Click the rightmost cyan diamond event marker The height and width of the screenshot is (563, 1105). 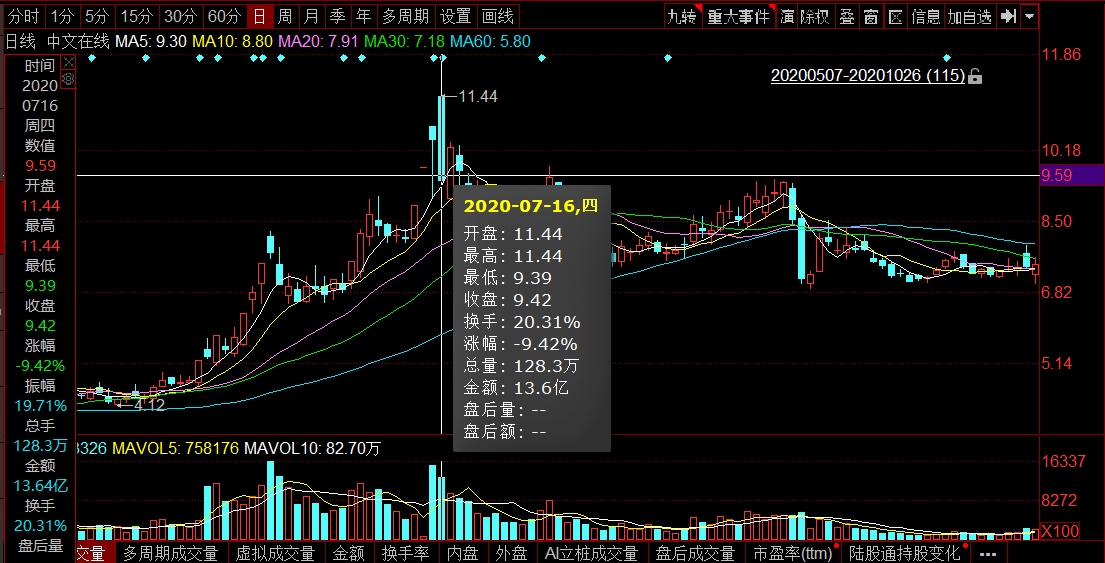[947, 58]
